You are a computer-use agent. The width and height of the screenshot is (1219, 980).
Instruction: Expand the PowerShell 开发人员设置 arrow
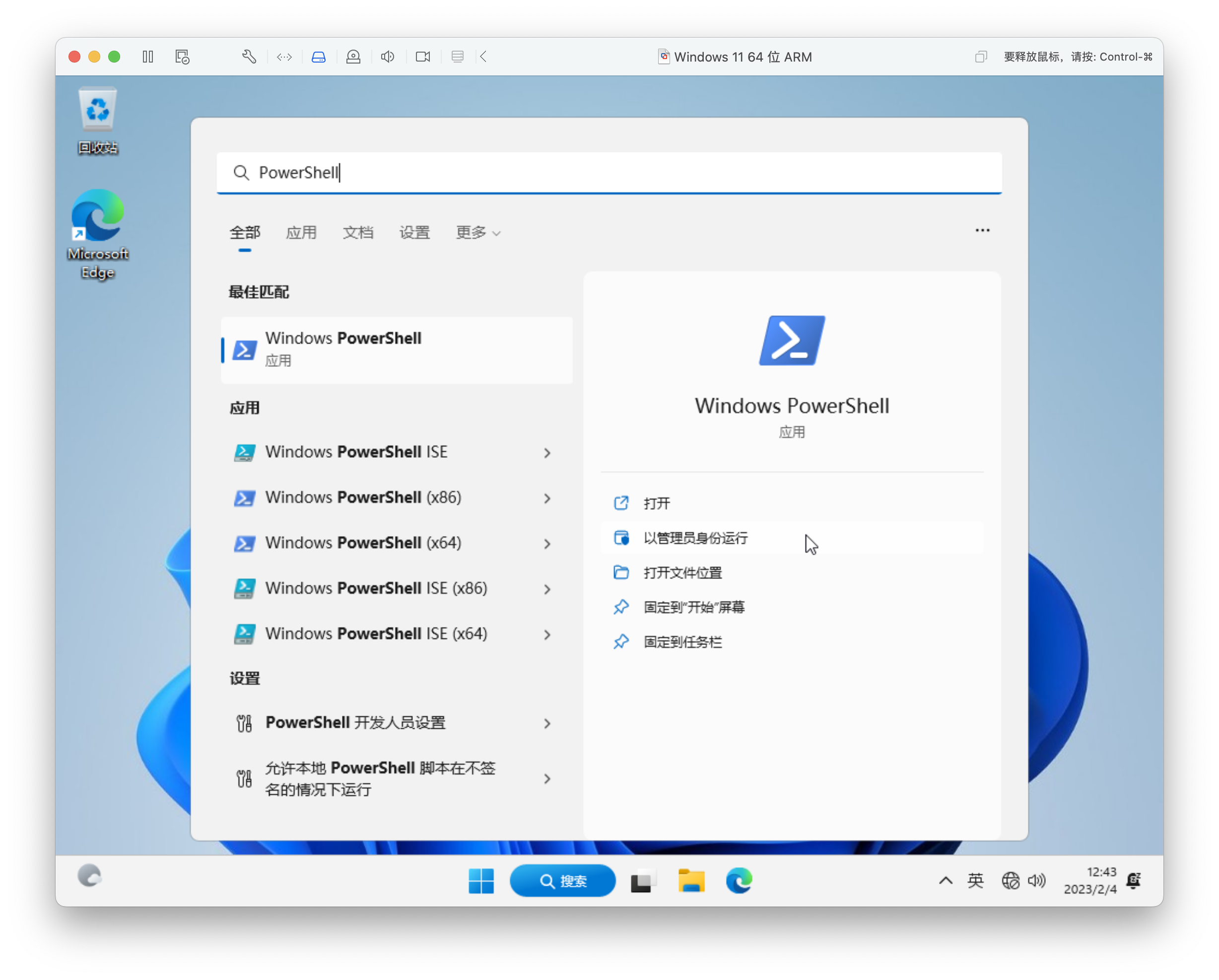[x=547, y=723]
